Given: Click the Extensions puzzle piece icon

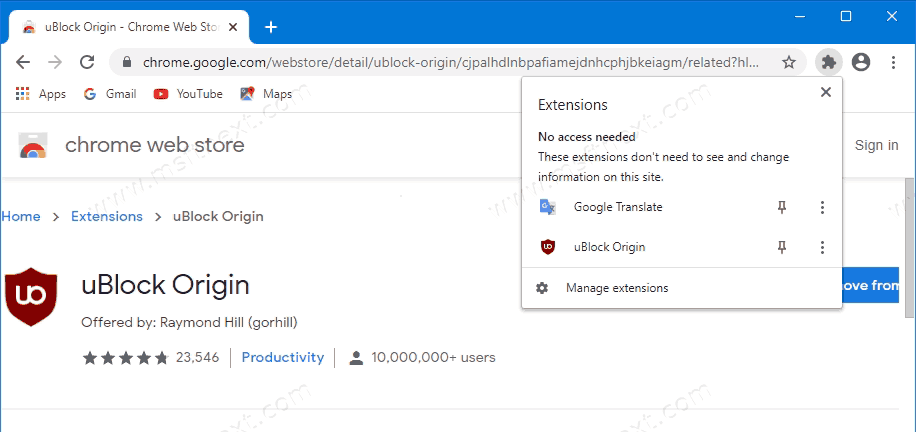Looking at the screenshot, I should pyautogui.click(x=828, y=62).
